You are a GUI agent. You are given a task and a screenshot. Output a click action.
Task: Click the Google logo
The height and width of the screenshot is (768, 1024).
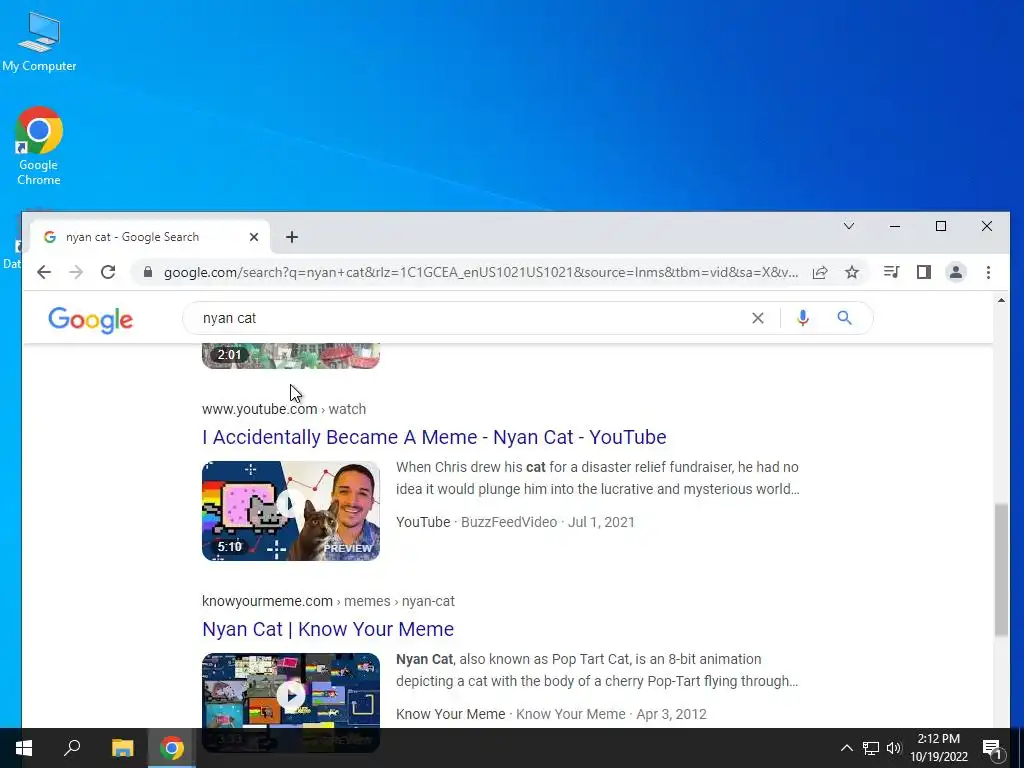point(90,319)
